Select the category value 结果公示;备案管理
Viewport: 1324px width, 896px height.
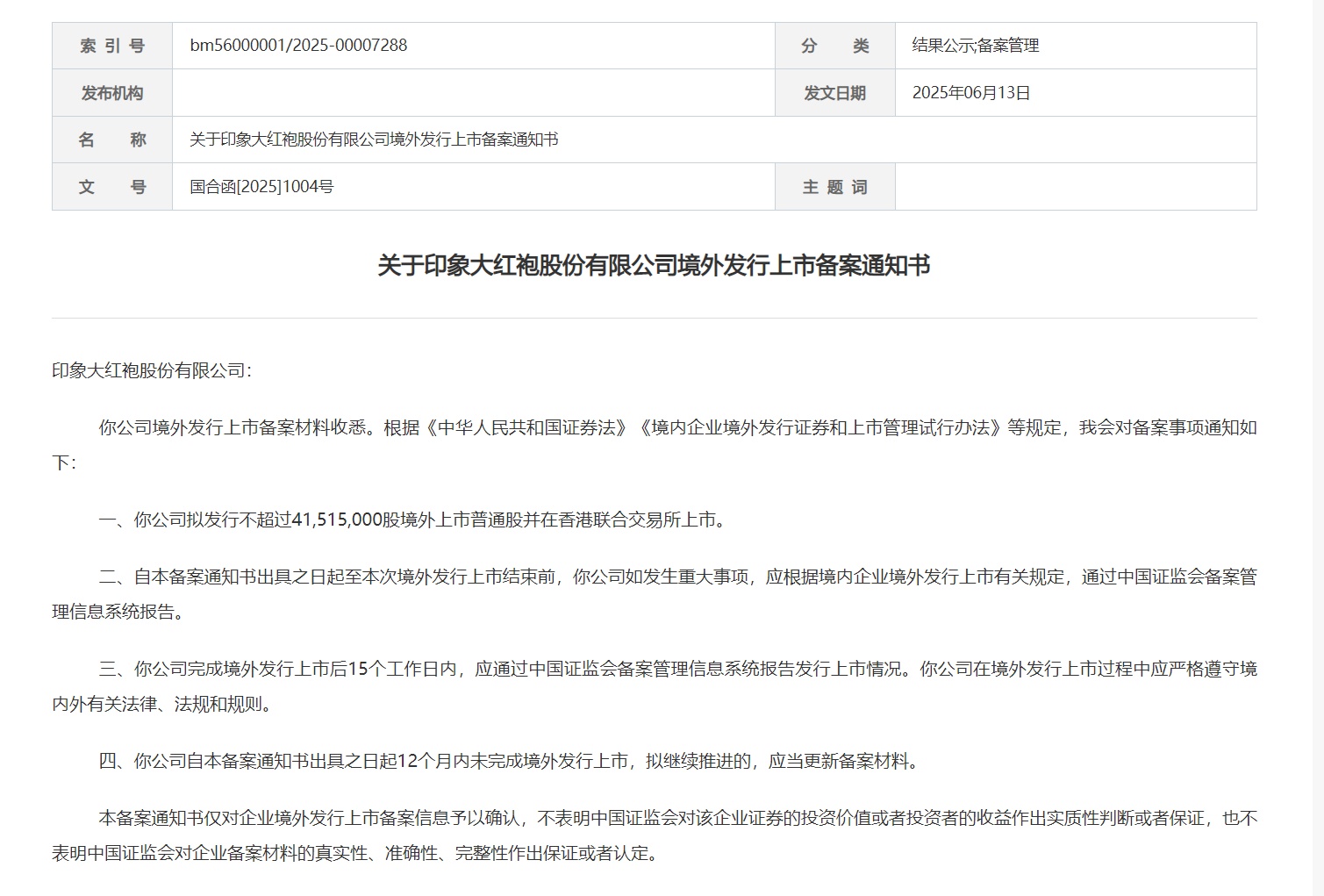(976, 46)
